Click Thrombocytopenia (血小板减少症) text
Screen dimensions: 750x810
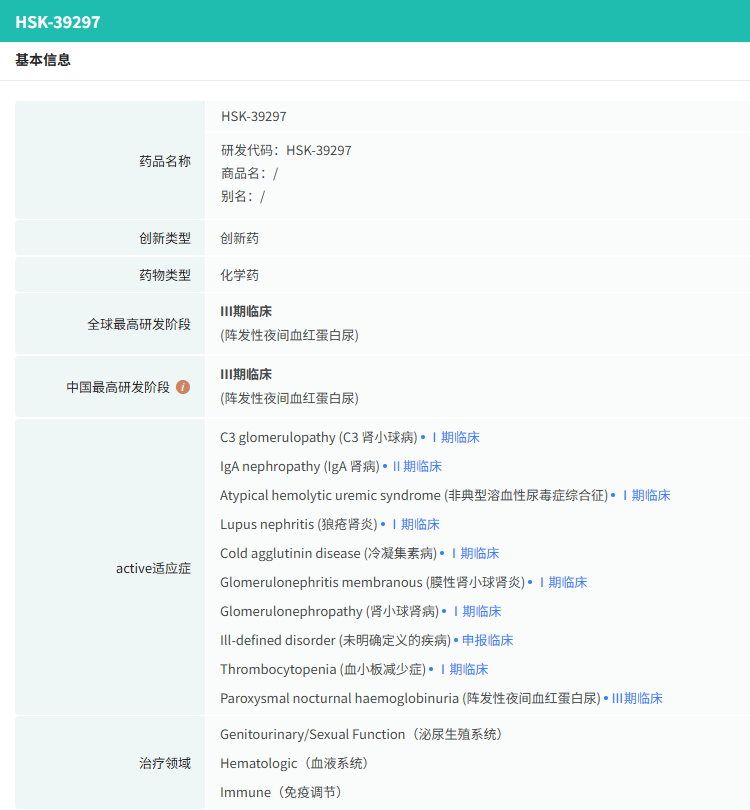(x=323, y=669)
